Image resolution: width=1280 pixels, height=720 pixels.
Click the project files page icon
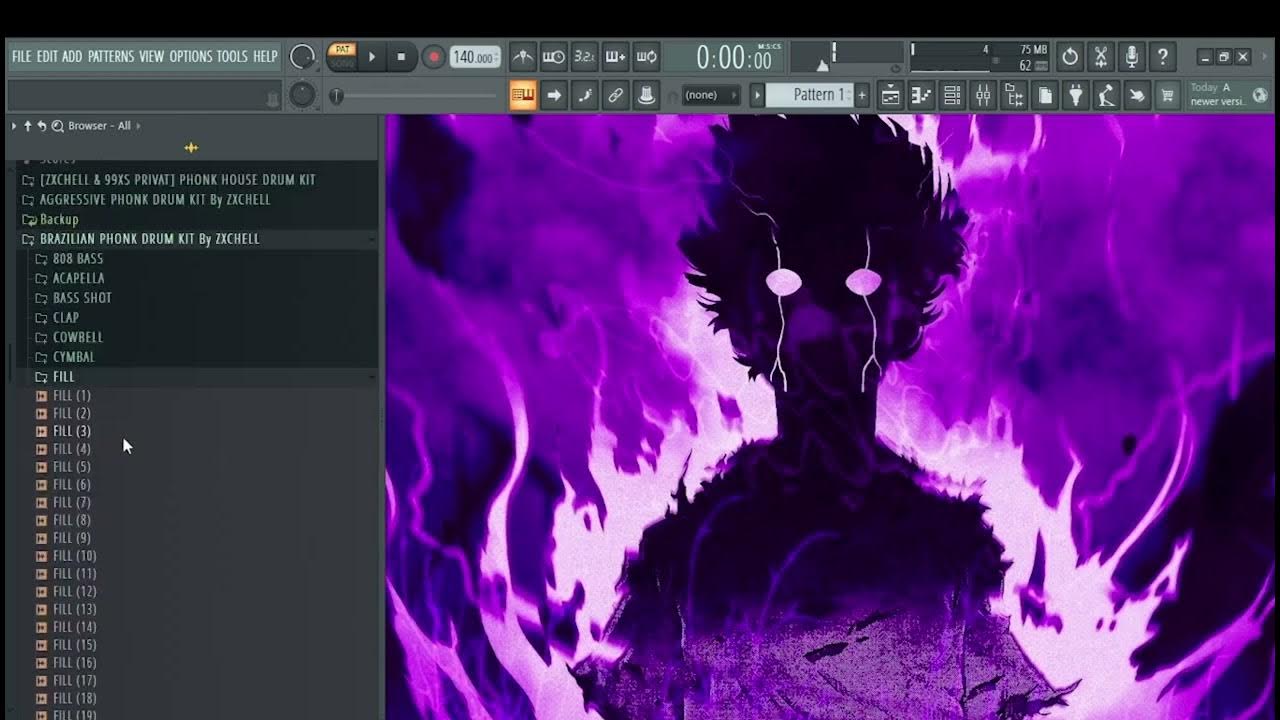click(1045, 96)
